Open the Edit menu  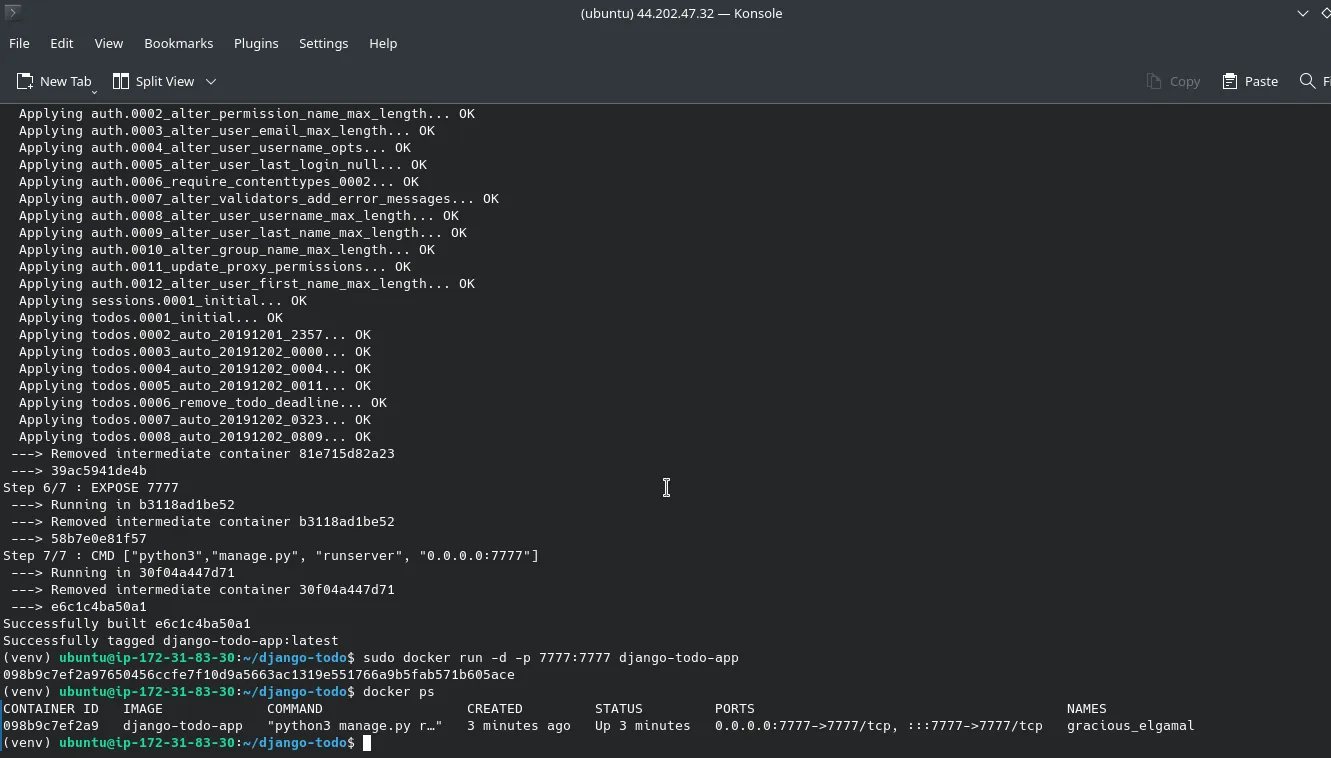tap(62, 43)
